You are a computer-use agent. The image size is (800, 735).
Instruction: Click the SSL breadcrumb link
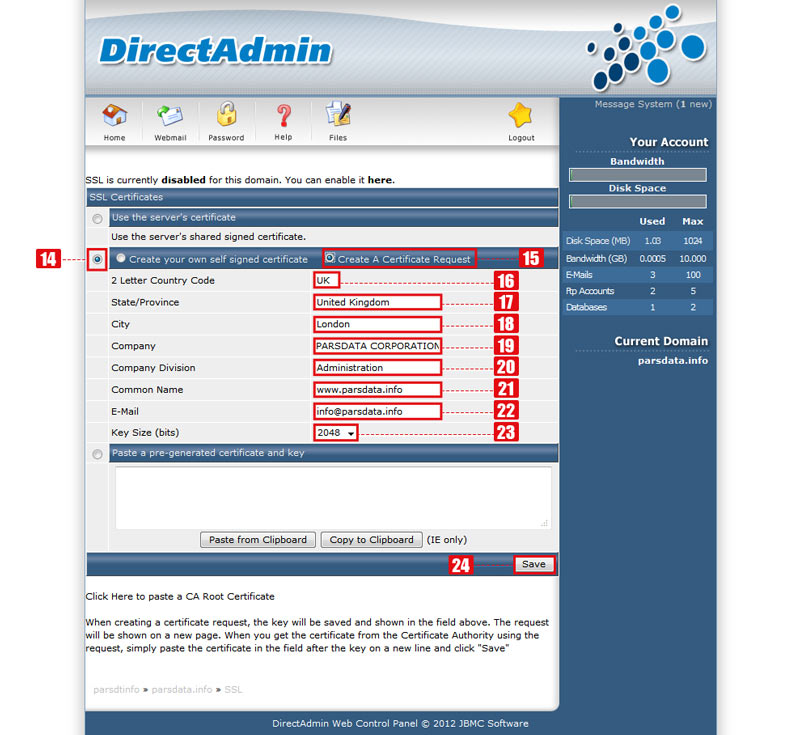tap(233, 690)
